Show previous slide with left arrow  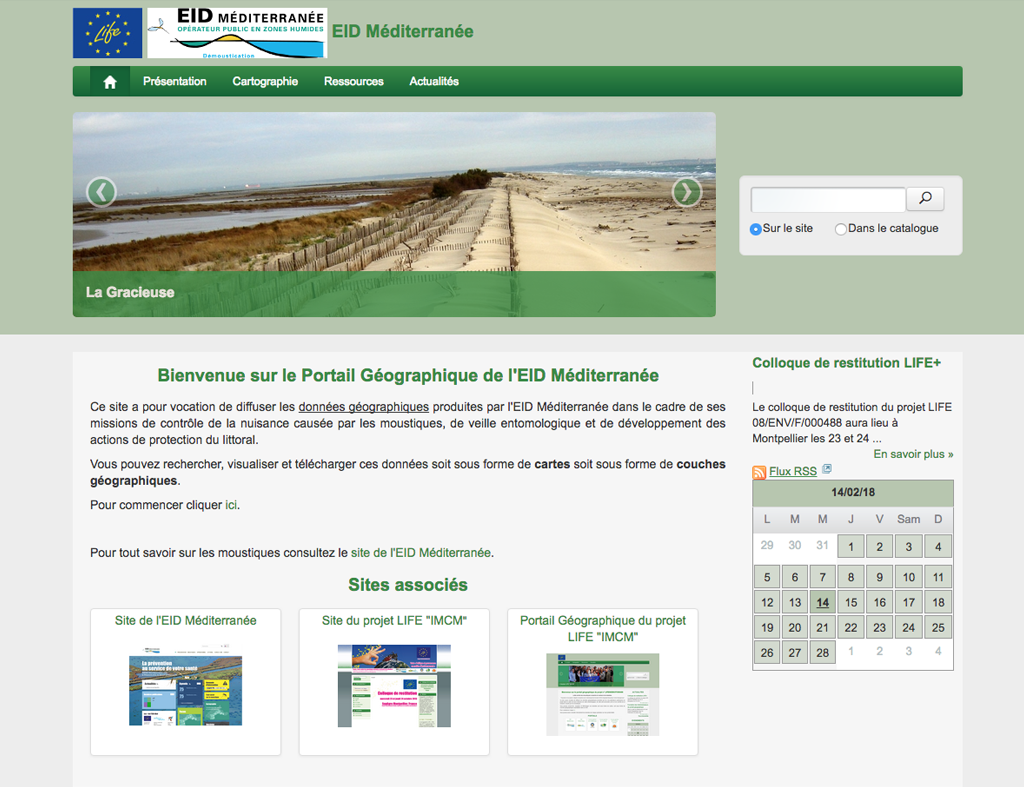coord(101,191)
